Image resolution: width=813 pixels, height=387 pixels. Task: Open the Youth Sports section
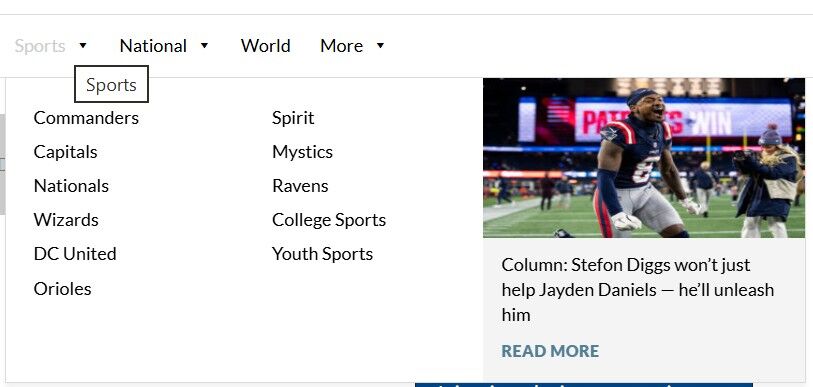(x=322, y=254)
